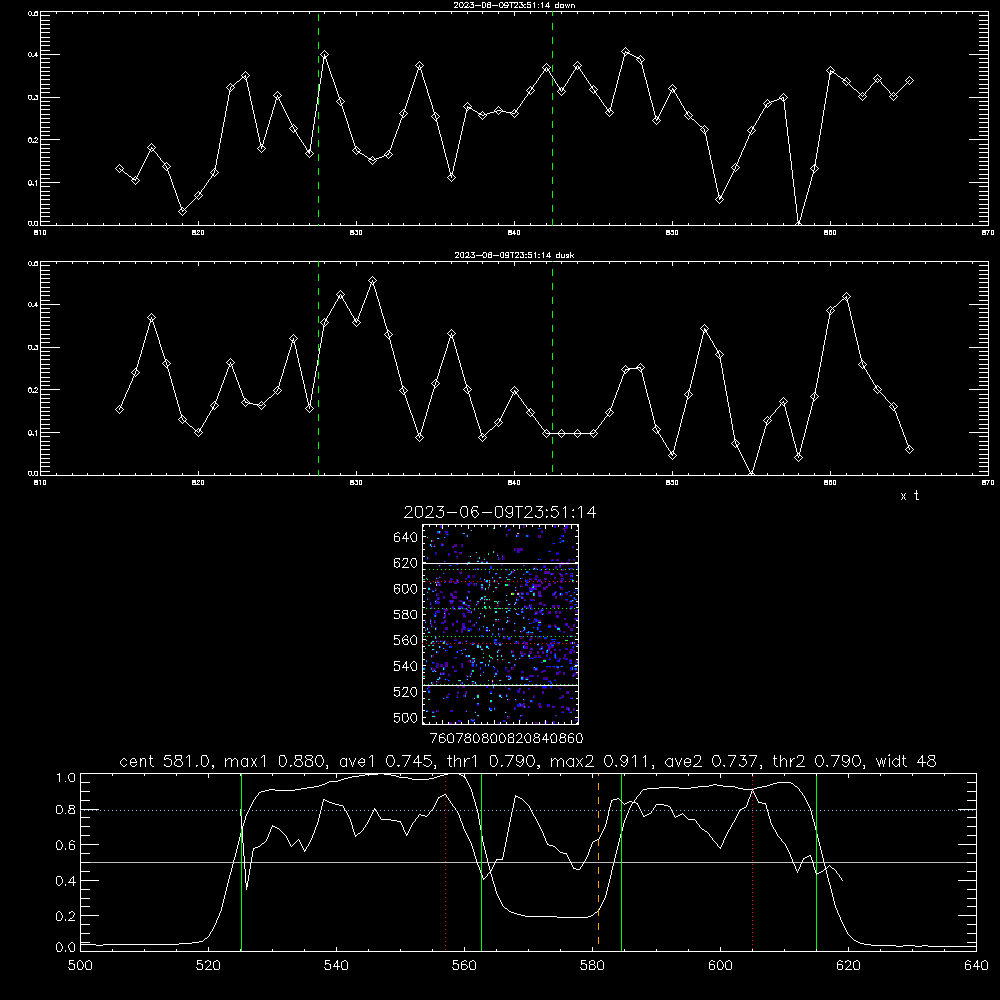Click the lower white horizontal line in the color image

pos(500,685)
